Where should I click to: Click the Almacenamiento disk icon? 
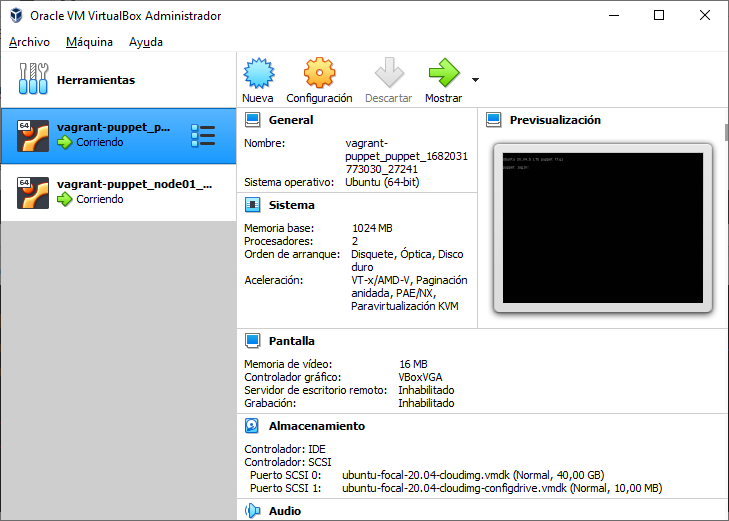(x=252, y=426)
